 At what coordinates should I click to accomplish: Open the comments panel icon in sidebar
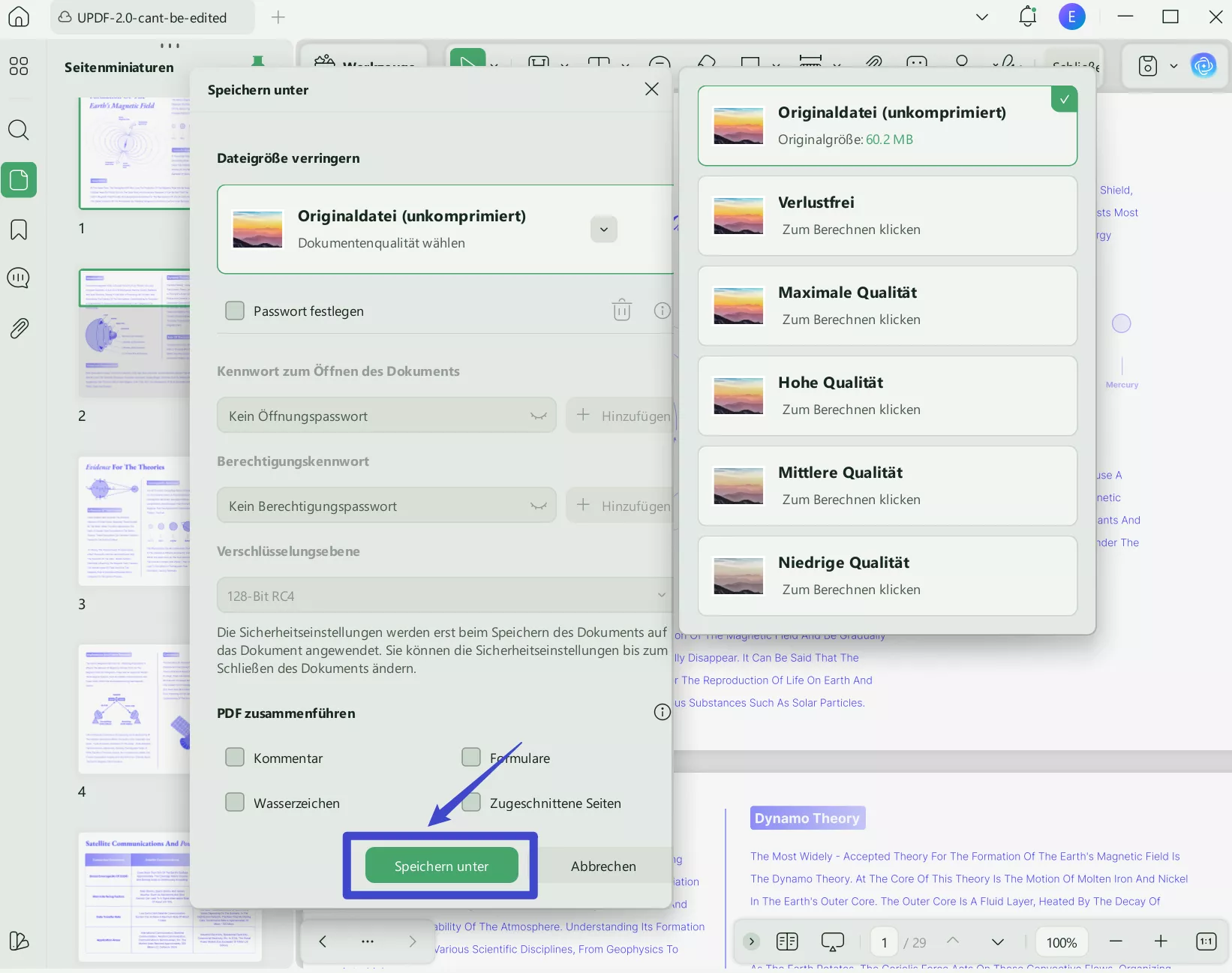point(19,278)
